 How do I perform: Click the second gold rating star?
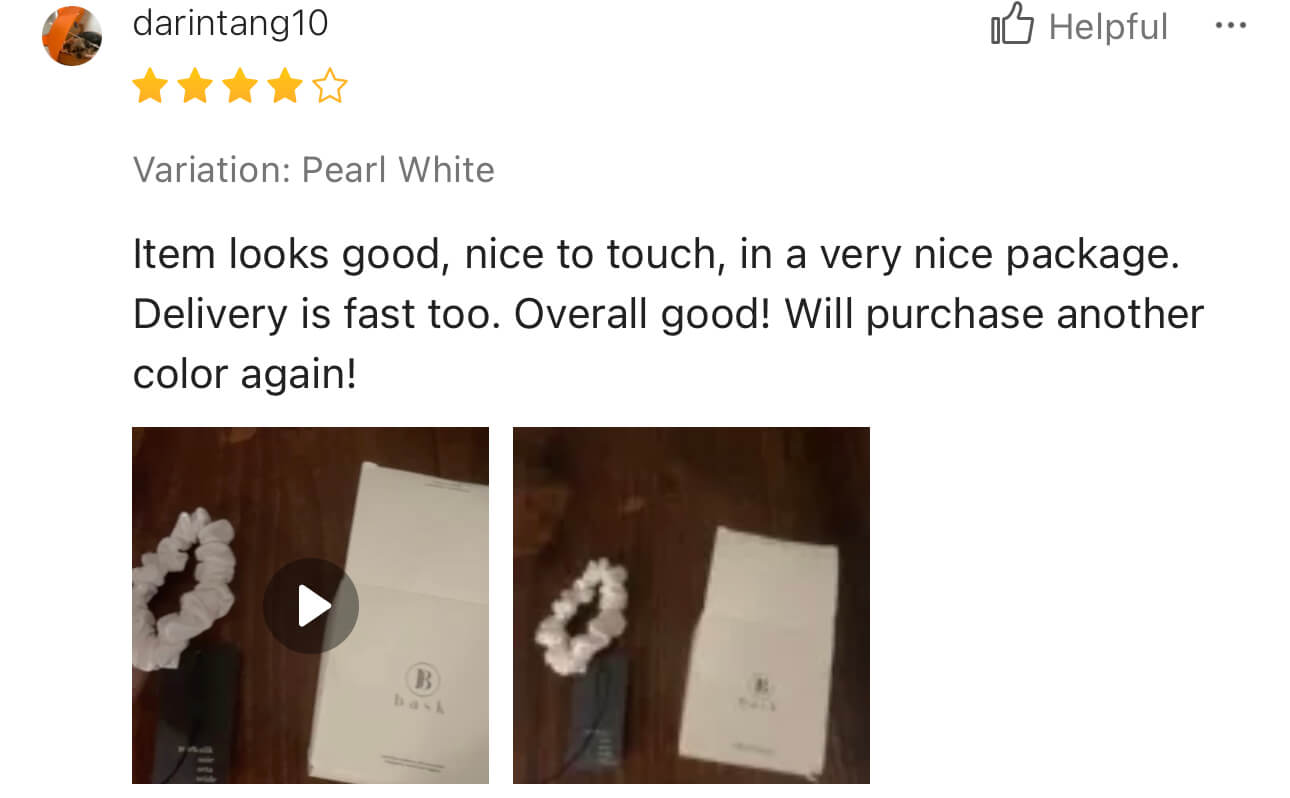tap(195, 87)
